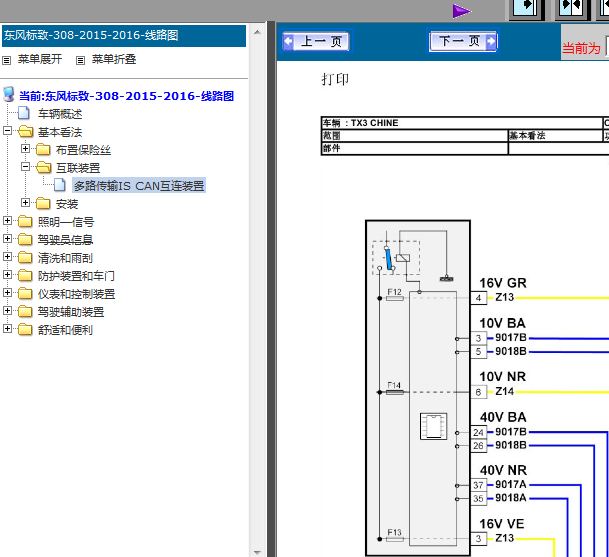
Task: Click the purple play arrow icon
Action: [x=461, y=11]
